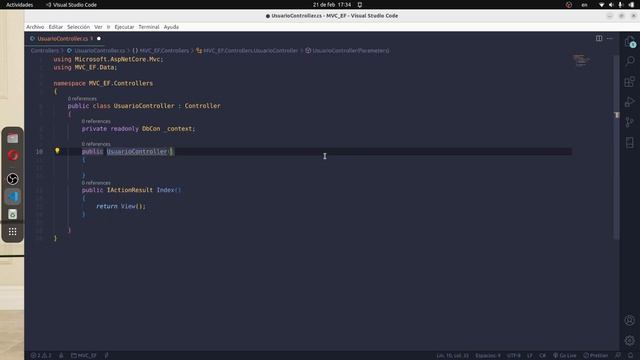Open the Ver menu
This screenshot has width=640, height=360.
[98, 27]
